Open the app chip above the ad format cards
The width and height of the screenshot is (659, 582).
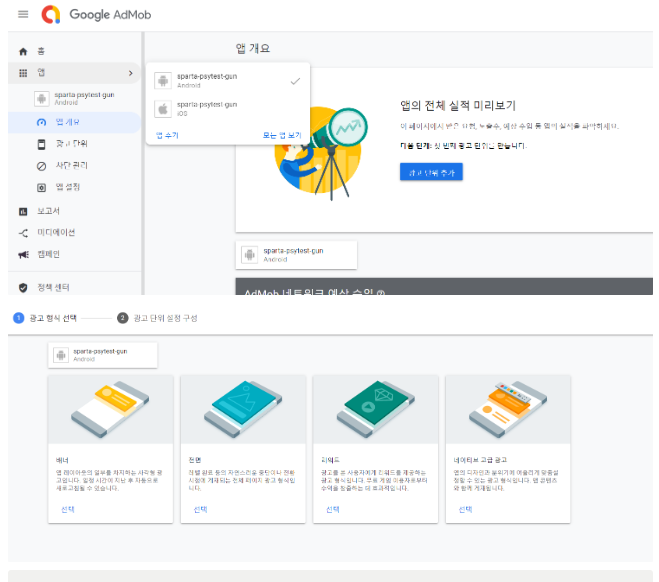tap(103, 356)
